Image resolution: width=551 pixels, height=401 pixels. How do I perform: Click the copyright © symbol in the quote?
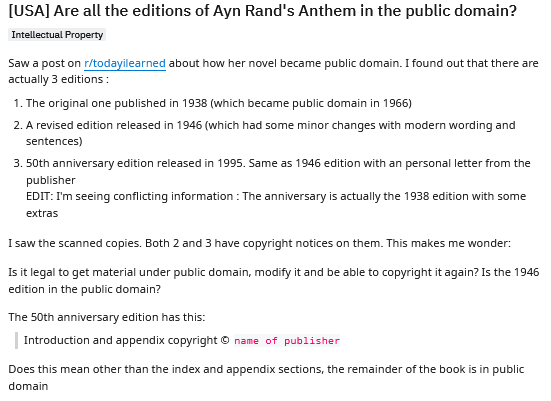click(225, 340)
